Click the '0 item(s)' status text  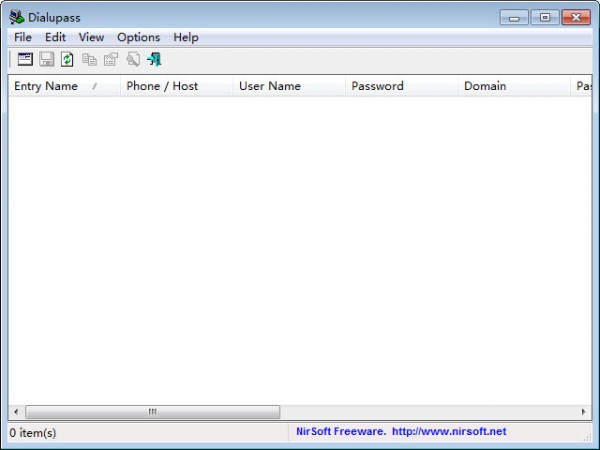(x=33, y=433)
